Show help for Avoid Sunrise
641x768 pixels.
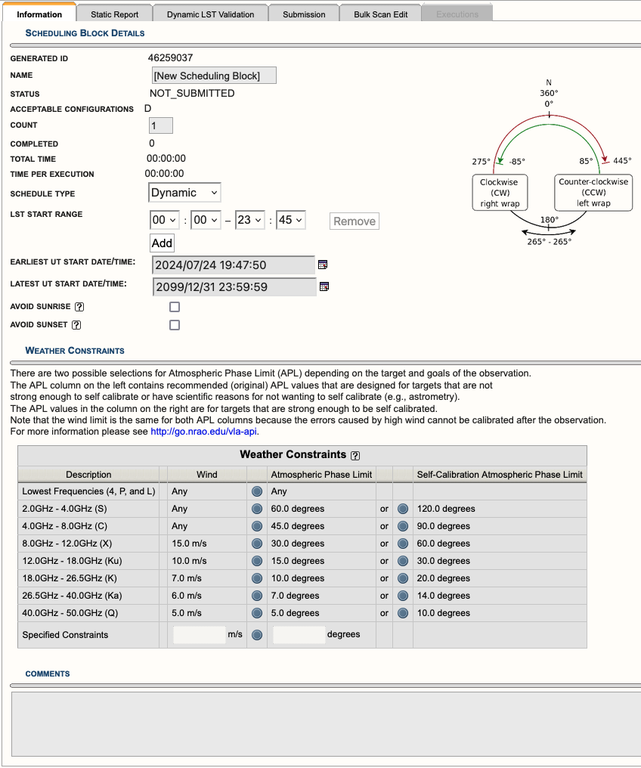point(79,307)
